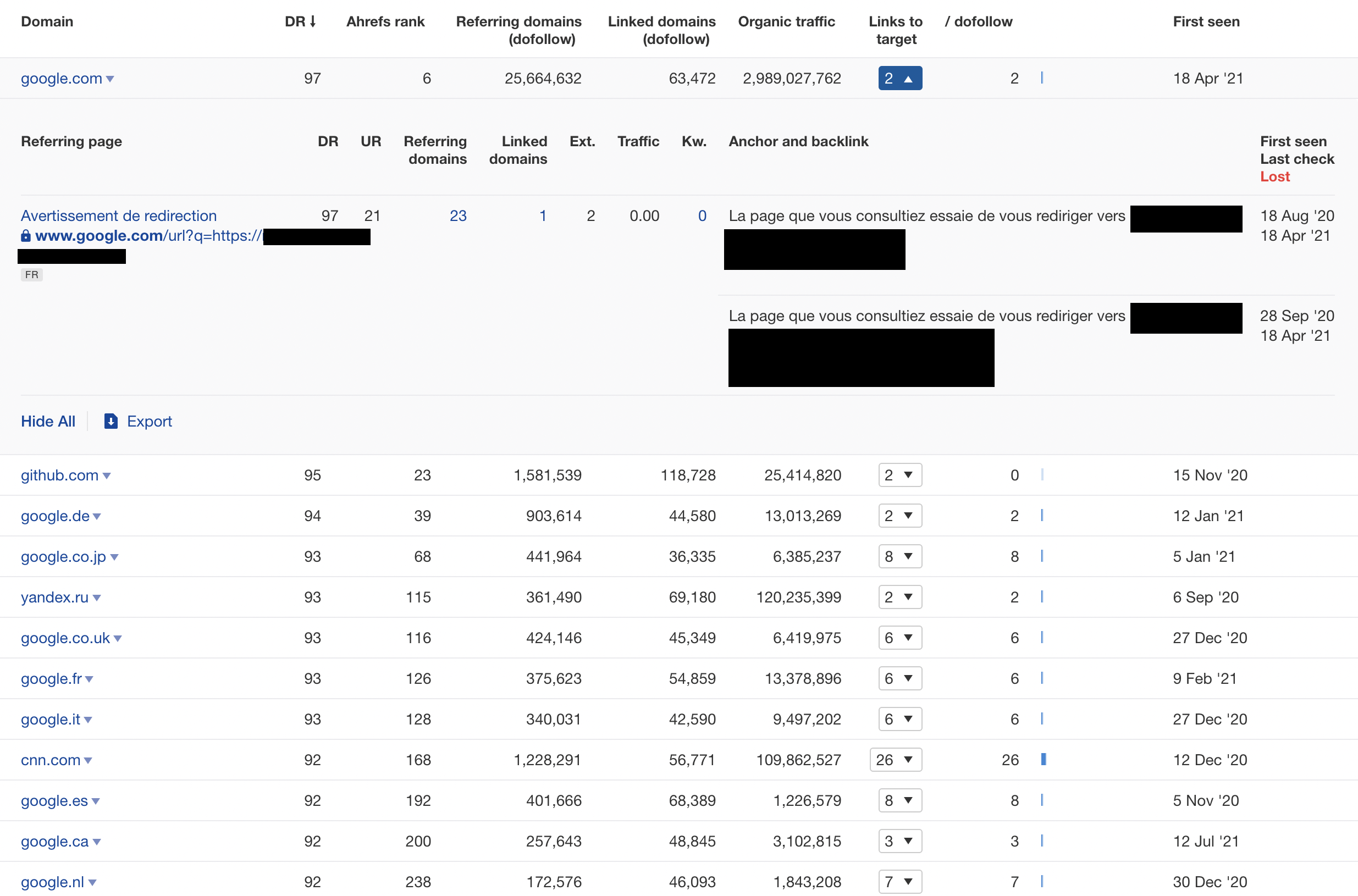Click the Export download icon

111,421
